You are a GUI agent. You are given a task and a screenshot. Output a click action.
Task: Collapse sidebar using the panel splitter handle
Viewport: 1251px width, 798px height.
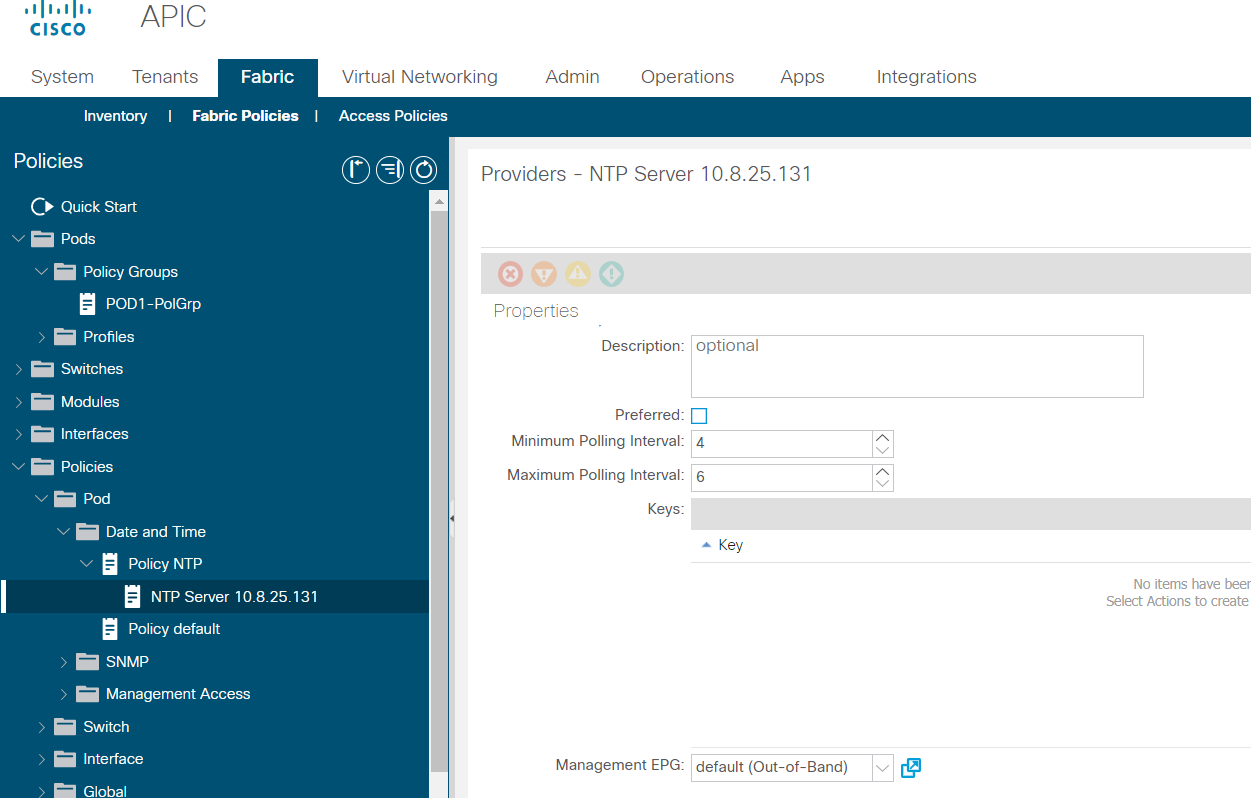click(452, 519)
